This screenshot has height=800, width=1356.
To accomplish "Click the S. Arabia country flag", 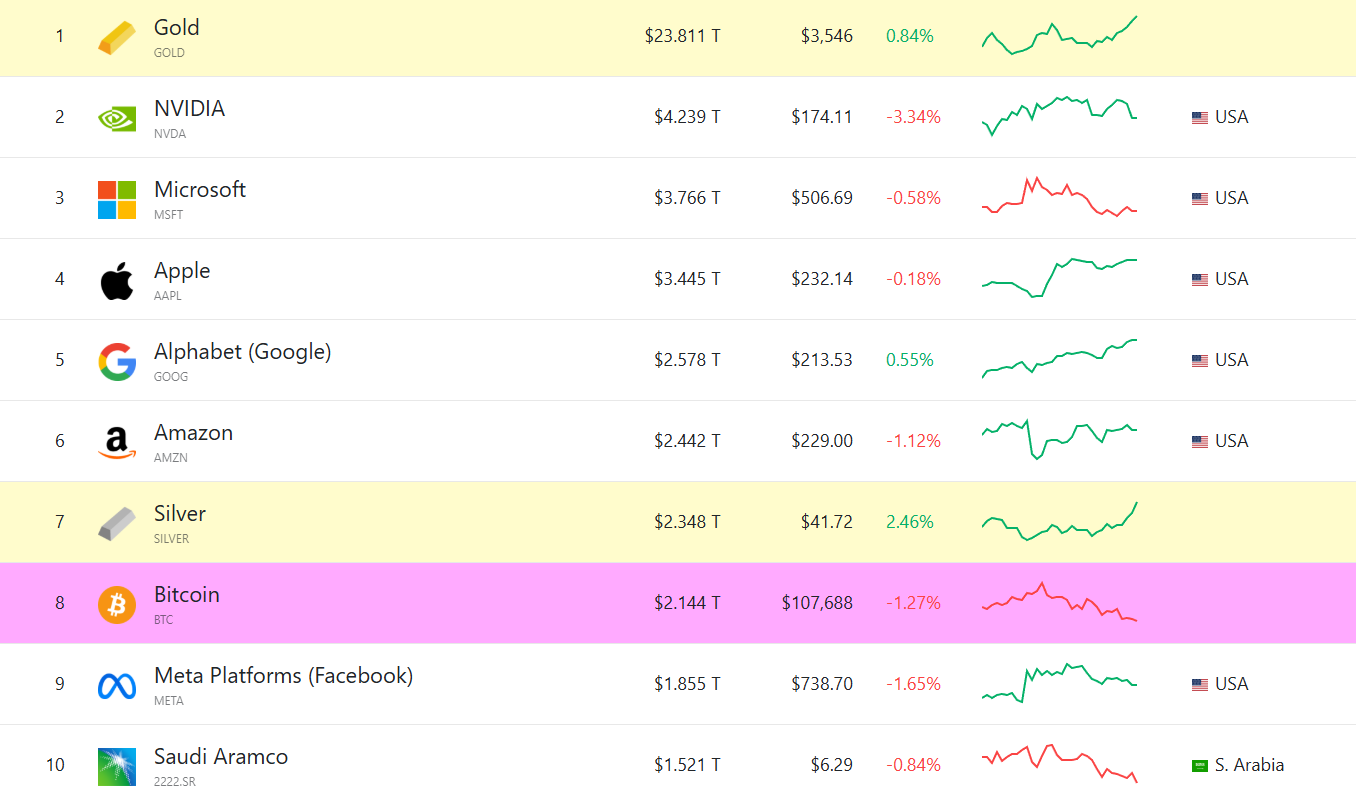I will click(1200, 766).
